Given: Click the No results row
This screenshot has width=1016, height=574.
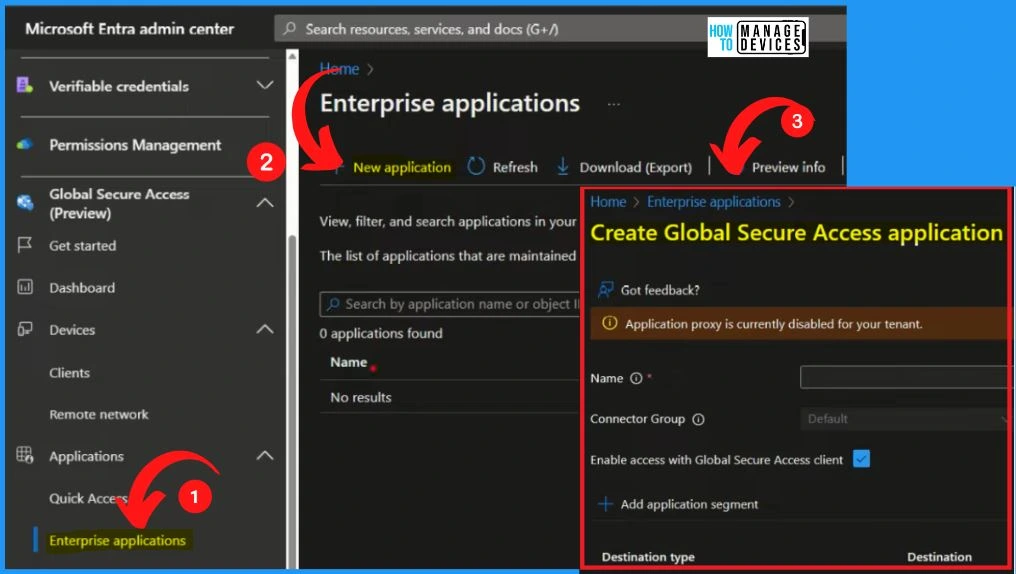Looking at the screenshot, I should pos(450,397).
